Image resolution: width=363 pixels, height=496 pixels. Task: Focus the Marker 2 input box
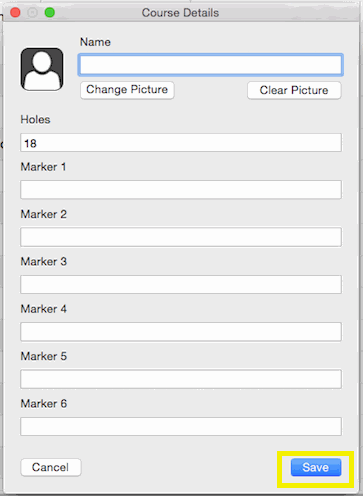pyautogui.click(x=181, y=237)
